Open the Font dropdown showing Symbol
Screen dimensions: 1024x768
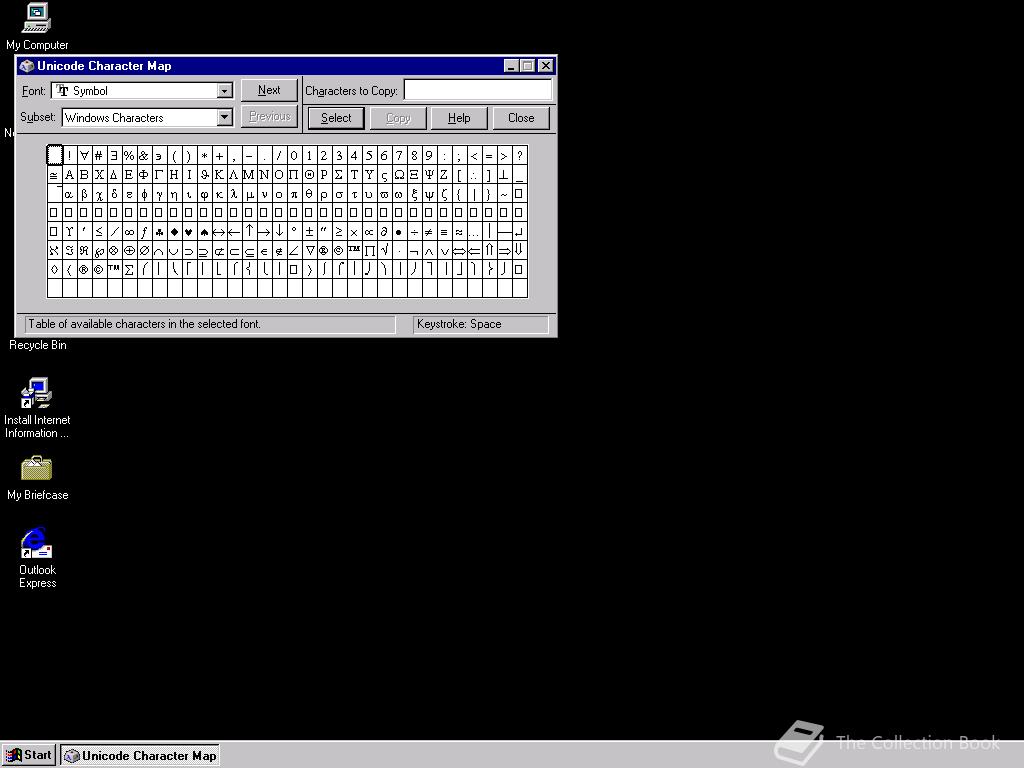tap(225, 90)
